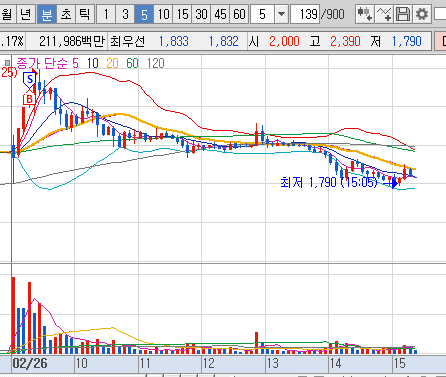Viewport: 446px width, 377px height.
Task: Toggle the small square before 종가 단순
Action: (x=7, y=63)
